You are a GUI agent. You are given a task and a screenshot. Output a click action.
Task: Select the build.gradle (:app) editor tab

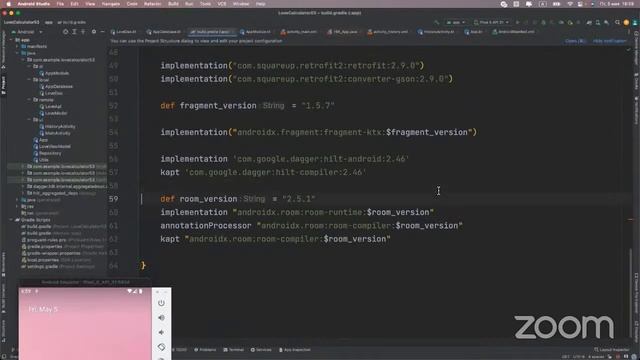tap(212, 32)
